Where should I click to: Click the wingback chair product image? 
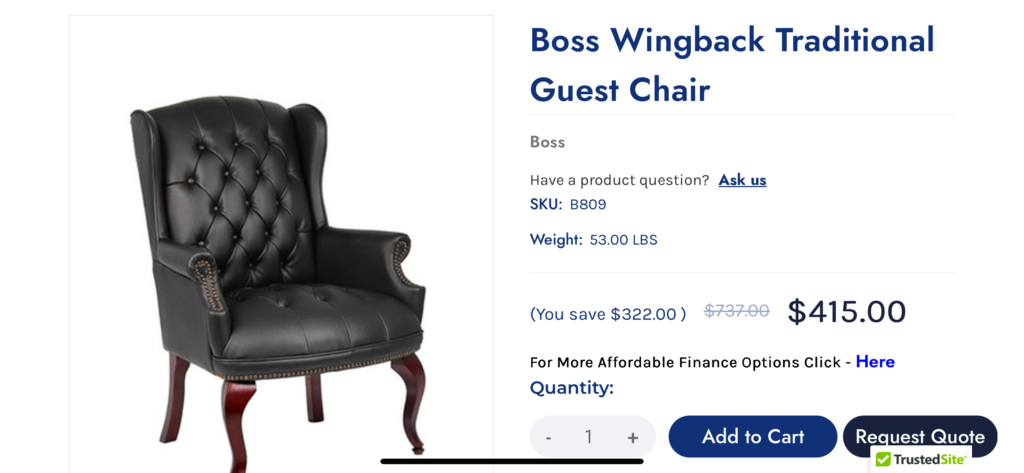[282, 270]
